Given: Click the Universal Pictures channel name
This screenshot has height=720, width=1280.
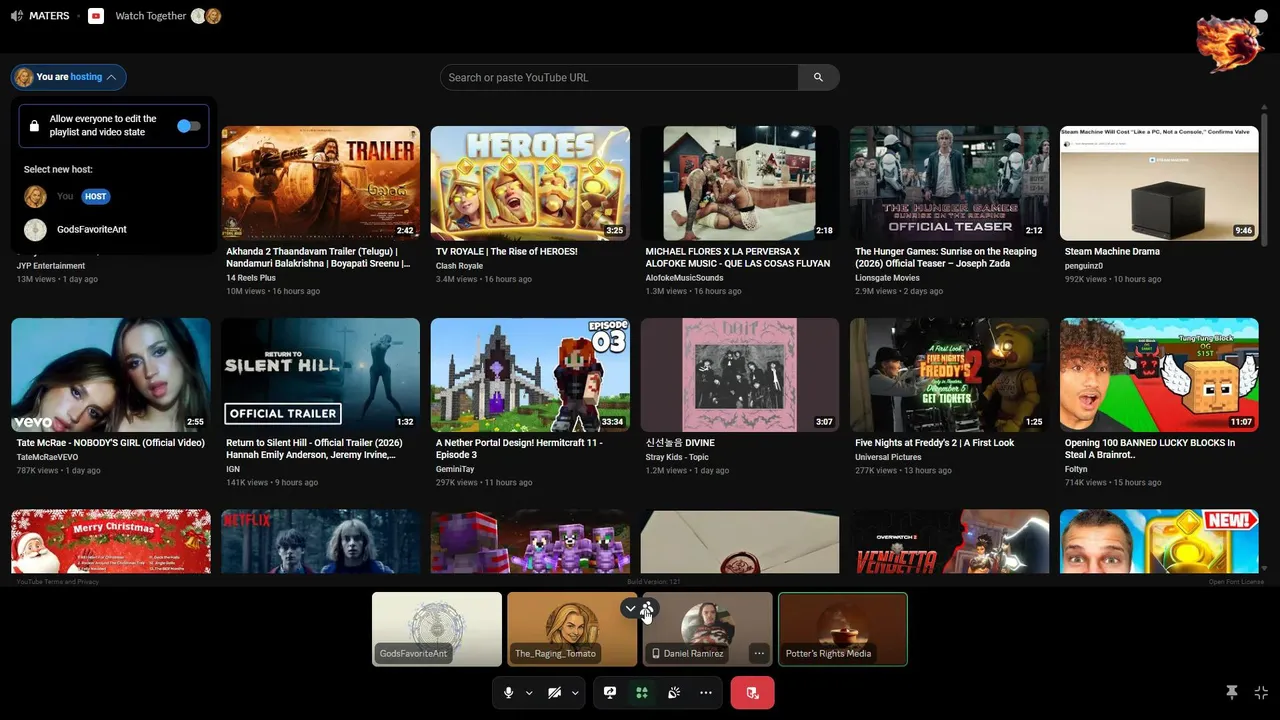Looking at the screenshot, I should pyautogui.click(x=888, y=457).
